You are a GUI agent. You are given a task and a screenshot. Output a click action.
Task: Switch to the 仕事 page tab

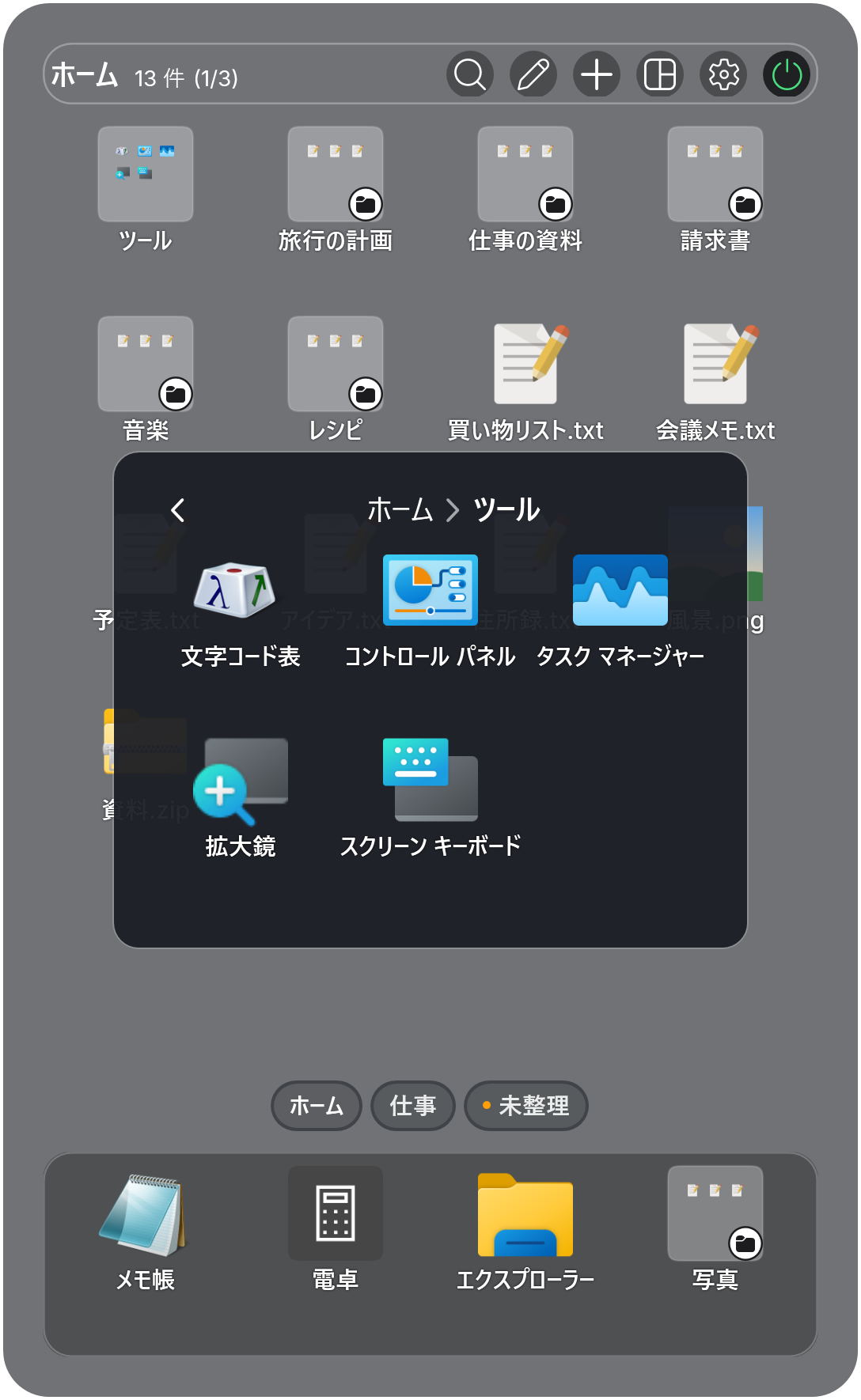point(413,1106)
